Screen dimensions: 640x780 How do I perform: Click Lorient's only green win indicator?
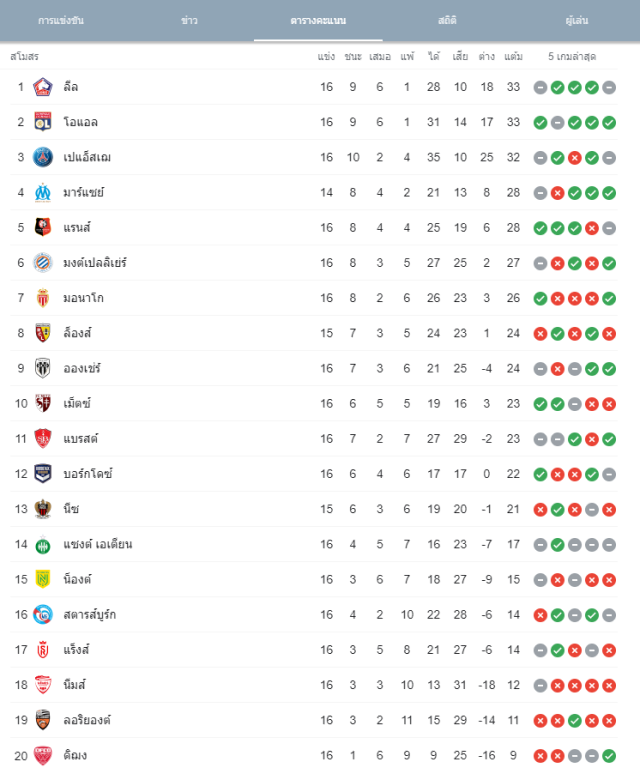tap(575, 721)
